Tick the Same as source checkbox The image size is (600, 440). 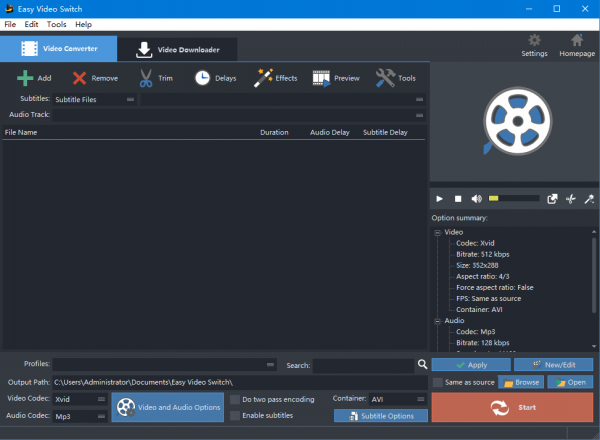[x=438, y=382]
